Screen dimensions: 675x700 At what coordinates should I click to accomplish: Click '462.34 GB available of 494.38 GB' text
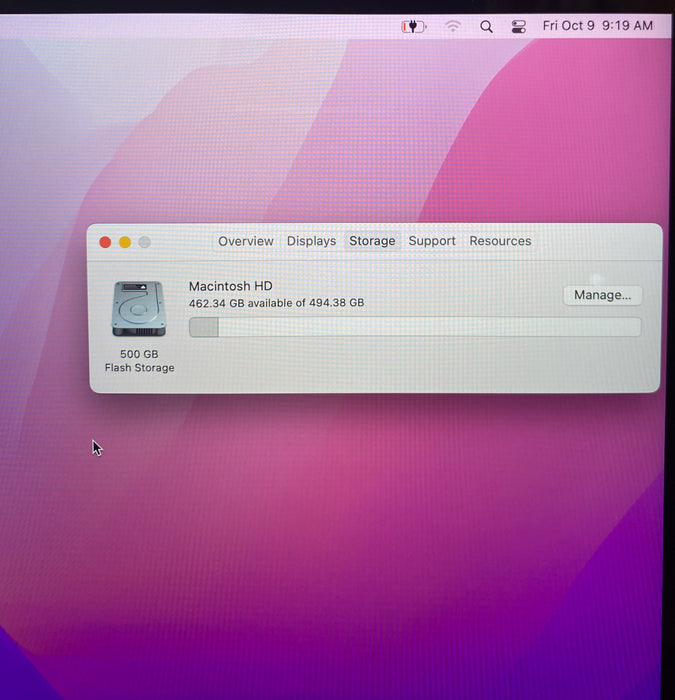(276, 303)
